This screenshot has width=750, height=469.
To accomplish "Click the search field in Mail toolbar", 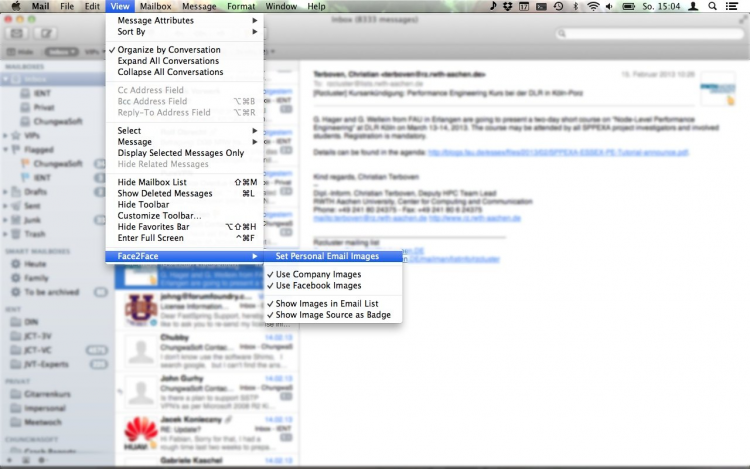I will point(650,33).
